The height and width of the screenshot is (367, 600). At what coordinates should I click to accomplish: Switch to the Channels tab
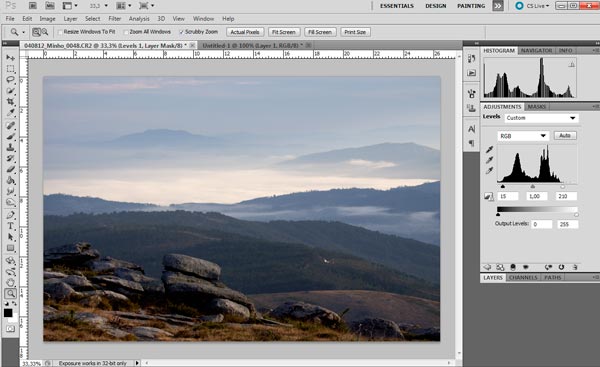(x=523, y=277)
